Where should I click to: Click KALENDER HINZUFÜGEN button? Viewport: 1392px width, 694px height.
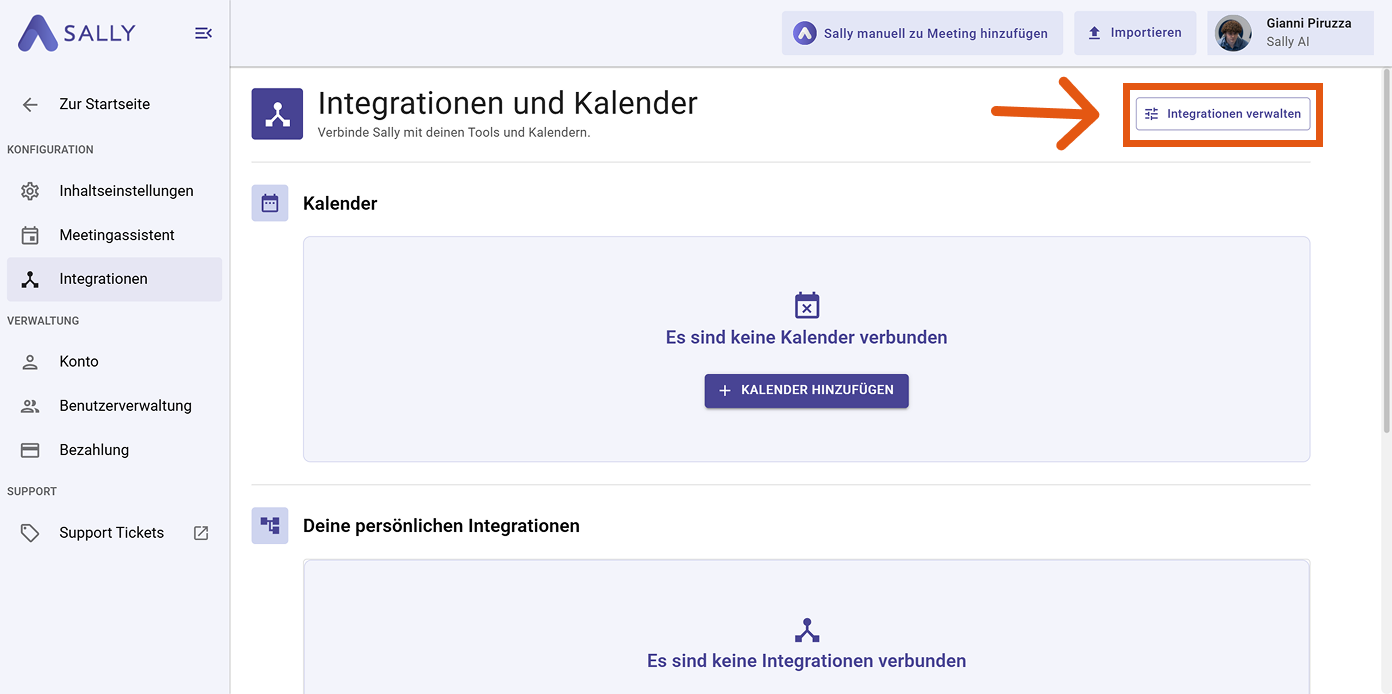[807, 391]
